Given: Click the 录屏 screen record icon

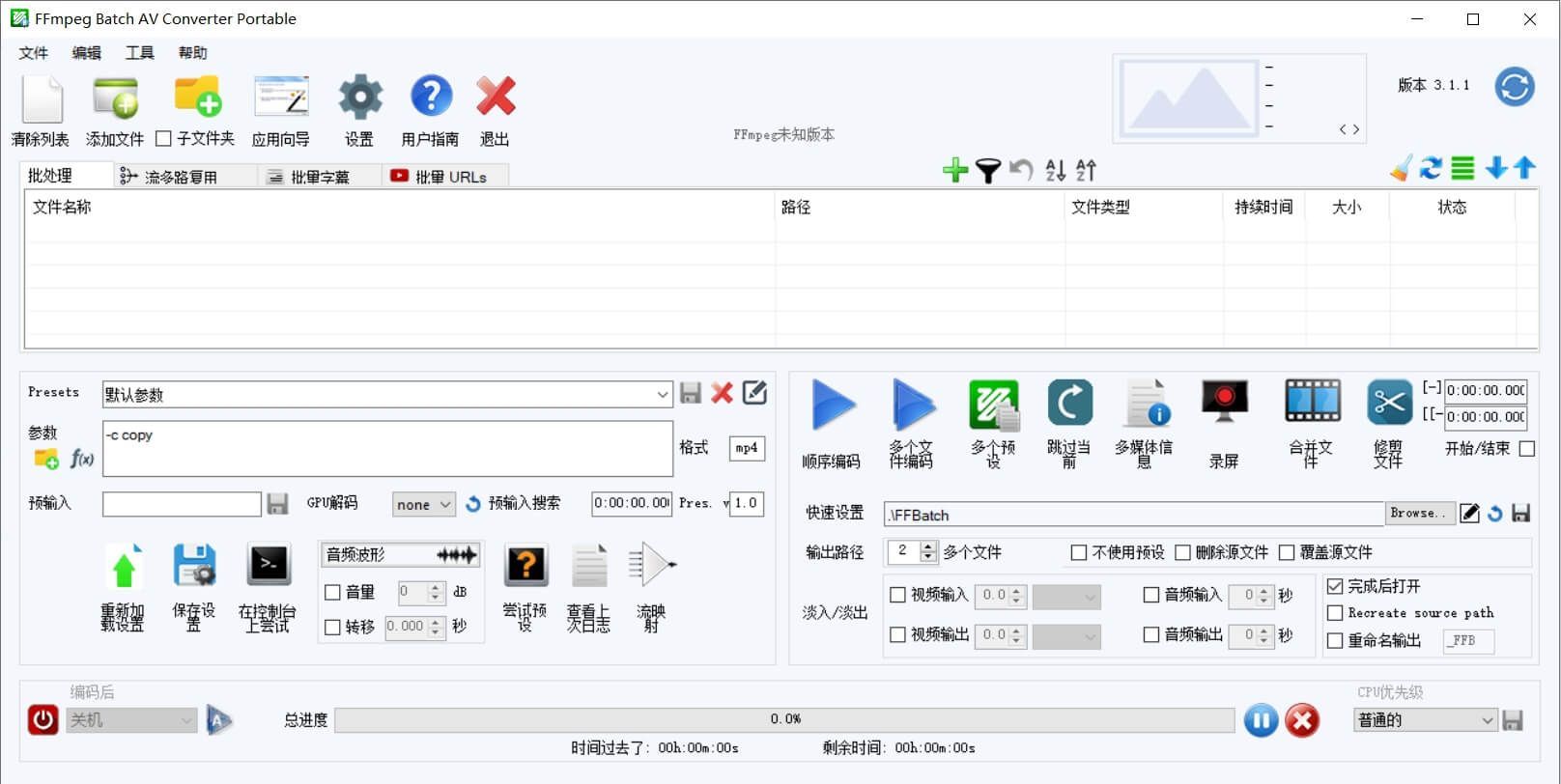Looking at the screenshot, I should tap(1224, 402).
